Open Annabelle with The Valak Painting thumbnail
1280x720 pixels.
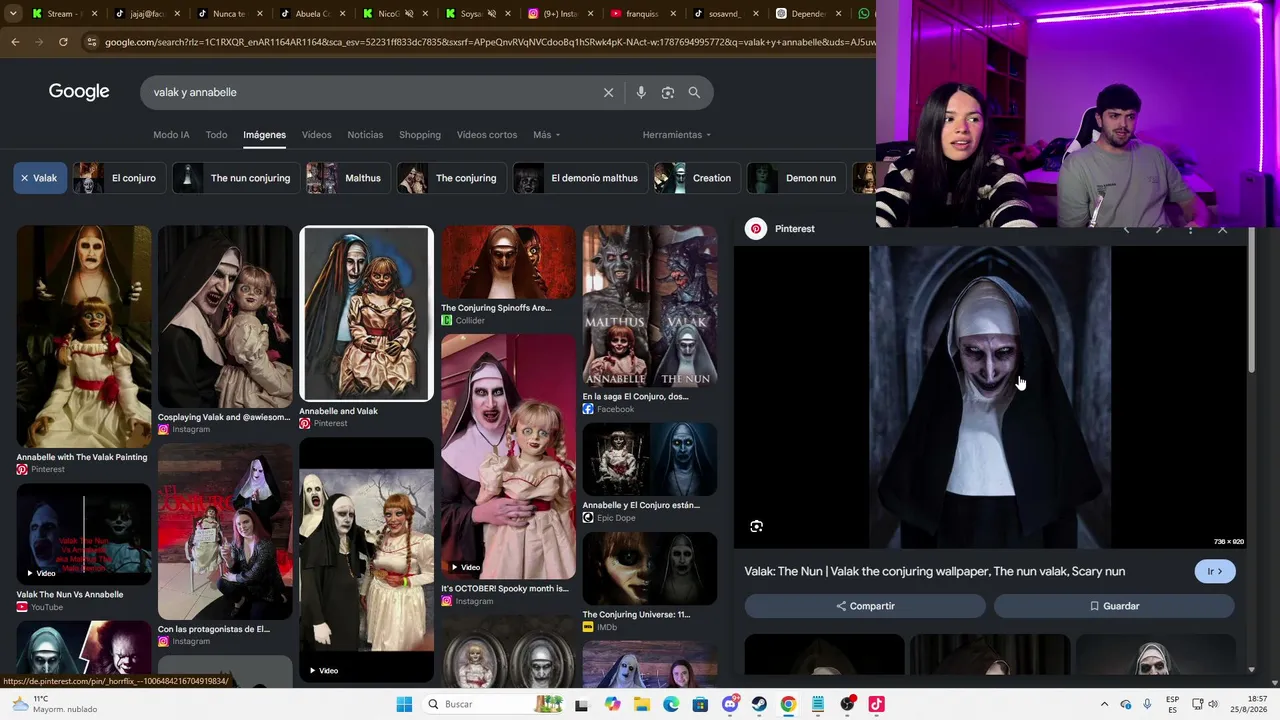84,337
